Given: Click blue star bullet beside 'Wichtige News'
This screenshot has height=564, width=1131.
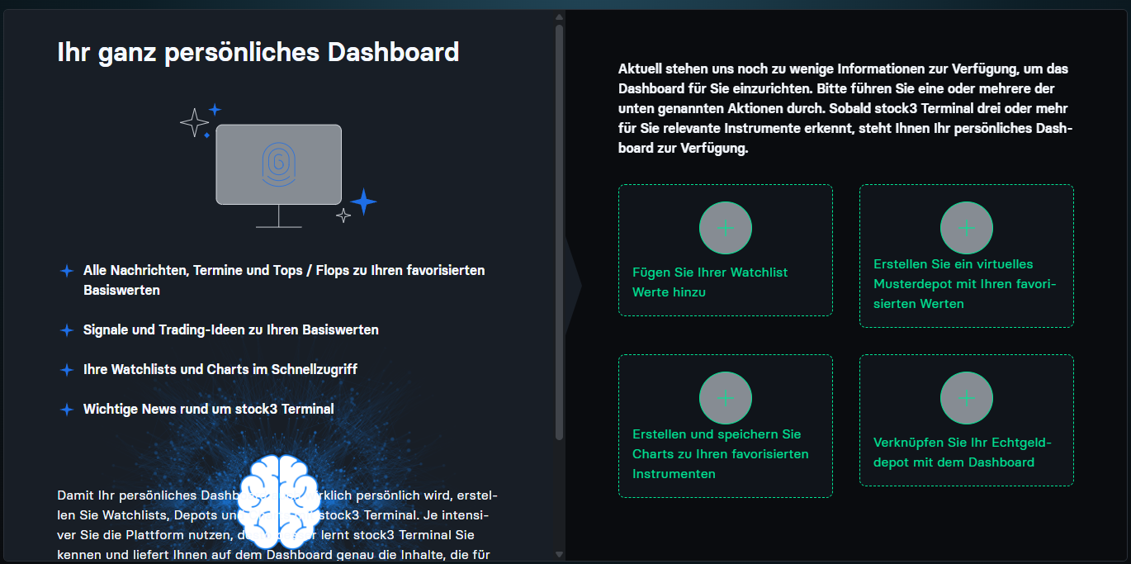Looking at the screenshot, I should tap(66, 410).
